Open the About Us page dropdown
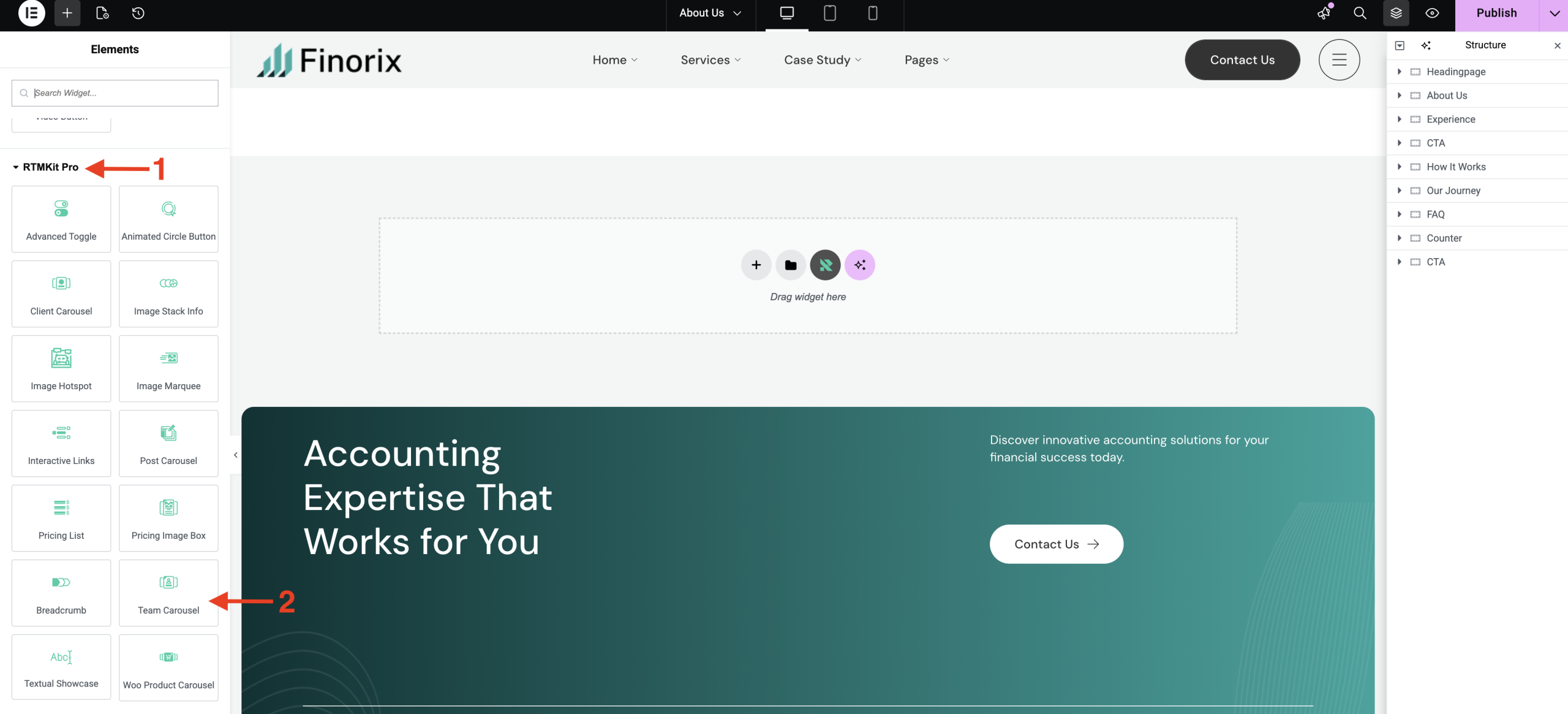Screen dimensions: 1568x714 coord(710,13)
